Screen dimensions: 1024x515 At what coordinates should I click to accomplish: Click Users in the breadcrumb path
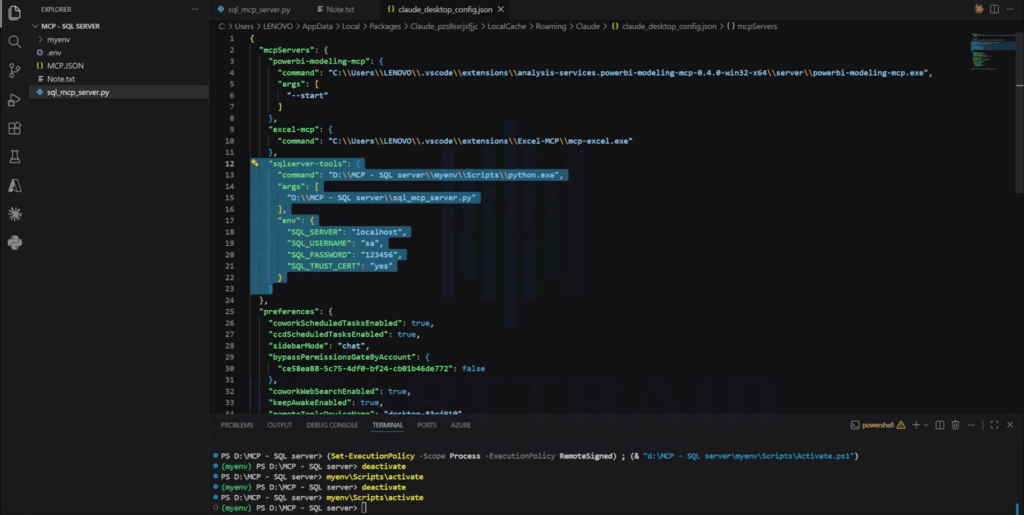click(244, 26)
